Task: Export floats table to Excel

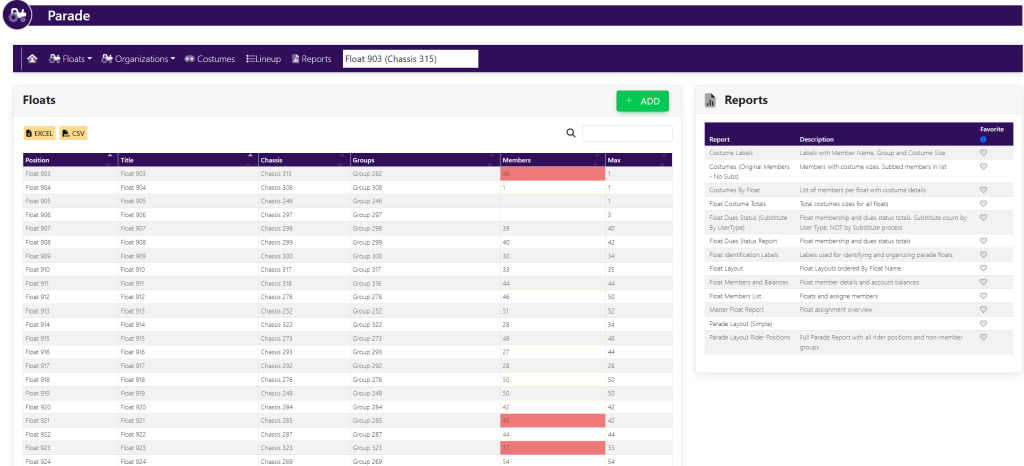Action: (39, 133)
